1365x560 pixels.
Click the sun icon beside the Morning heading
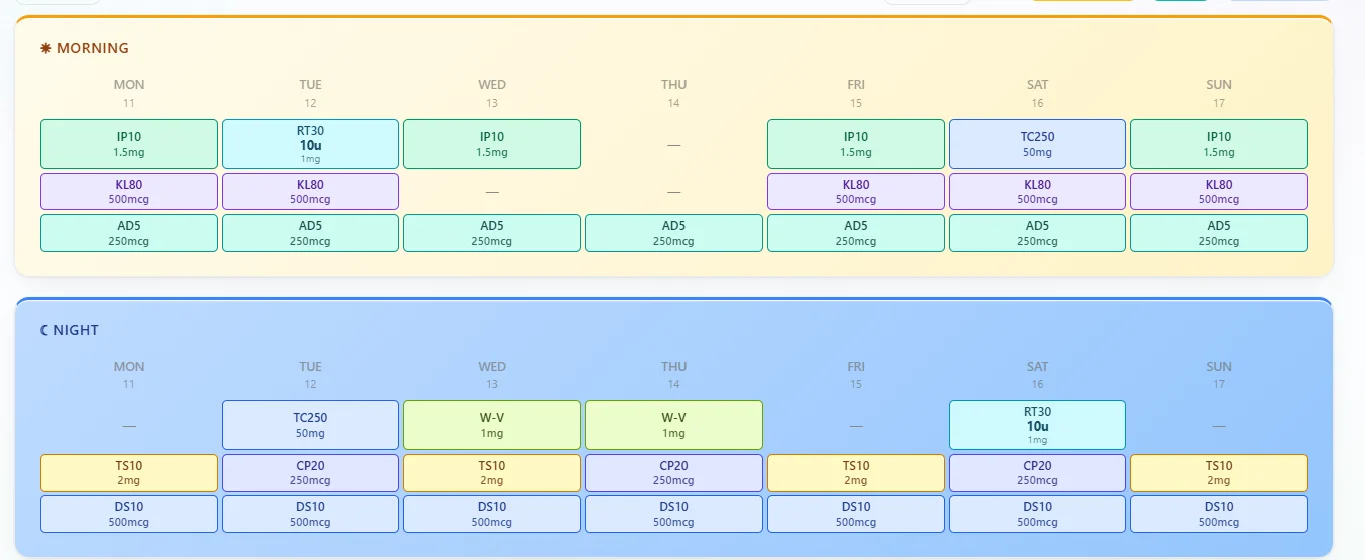(x=45, y=48)
